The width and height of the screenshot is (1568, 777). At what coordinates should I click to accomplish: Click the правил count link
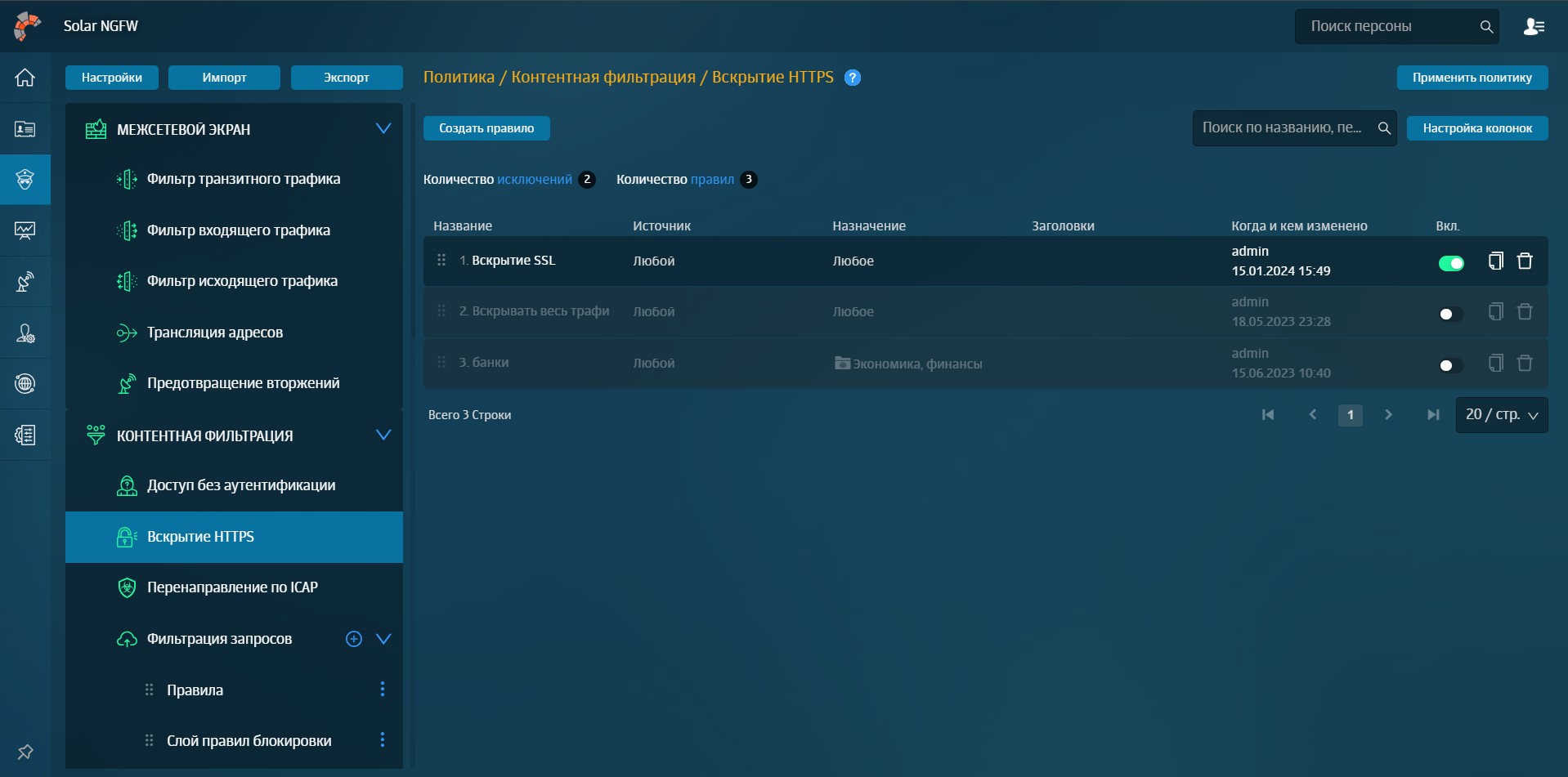pyautogui.click(x=712, y=180)
